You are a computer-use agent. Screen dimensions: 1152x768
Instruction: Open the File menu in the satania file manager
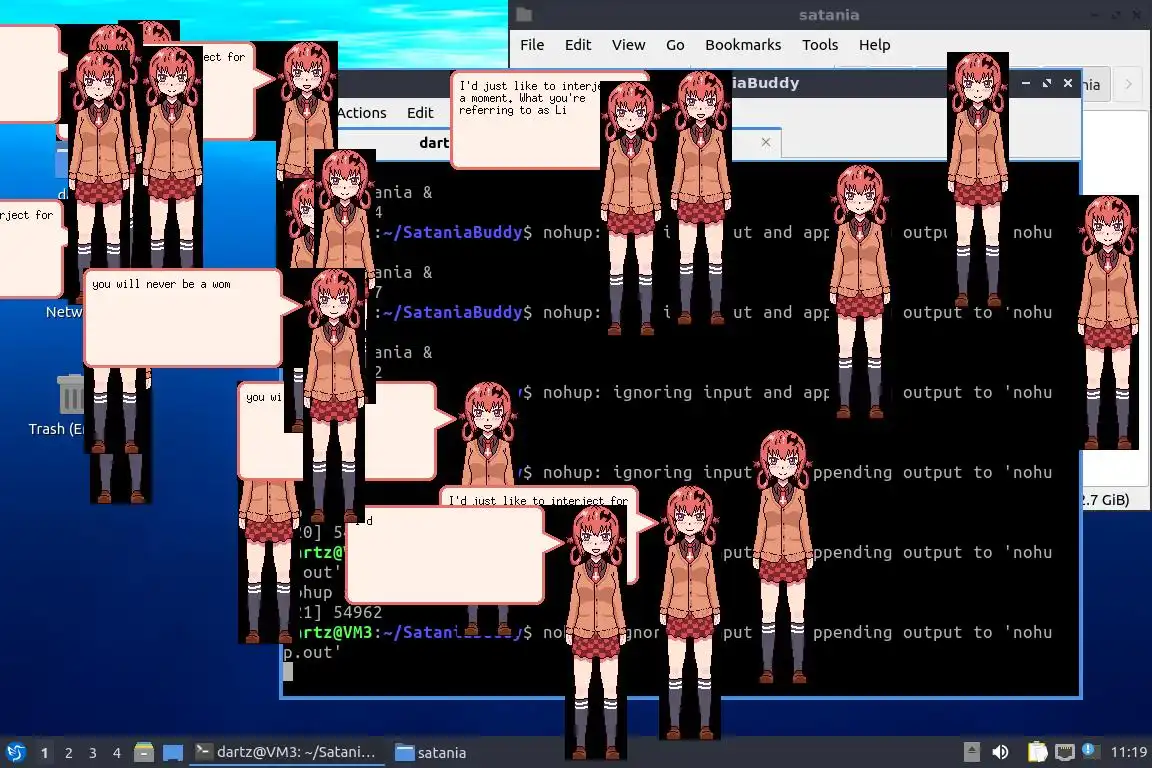point(532,45)
